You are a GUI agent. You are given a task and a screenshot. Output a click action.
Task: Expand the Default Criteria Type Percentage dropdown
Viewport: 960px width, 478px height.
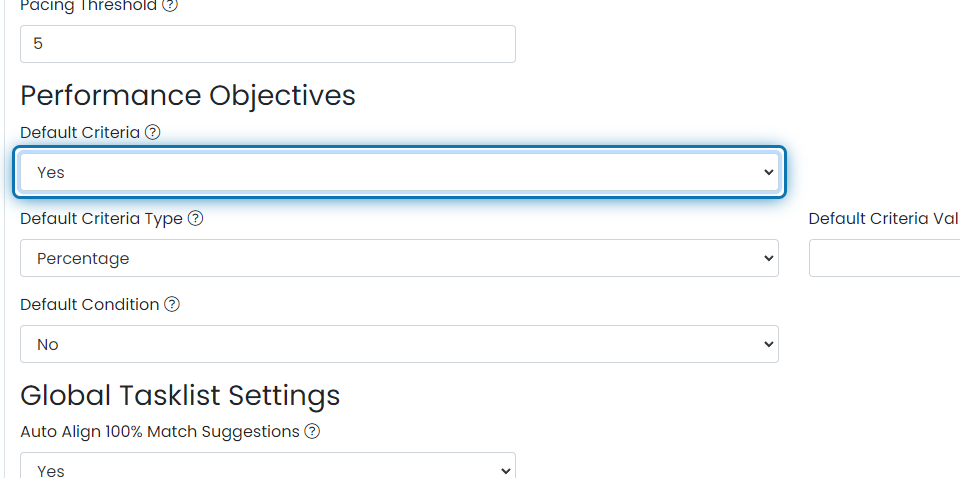point(399,258)
